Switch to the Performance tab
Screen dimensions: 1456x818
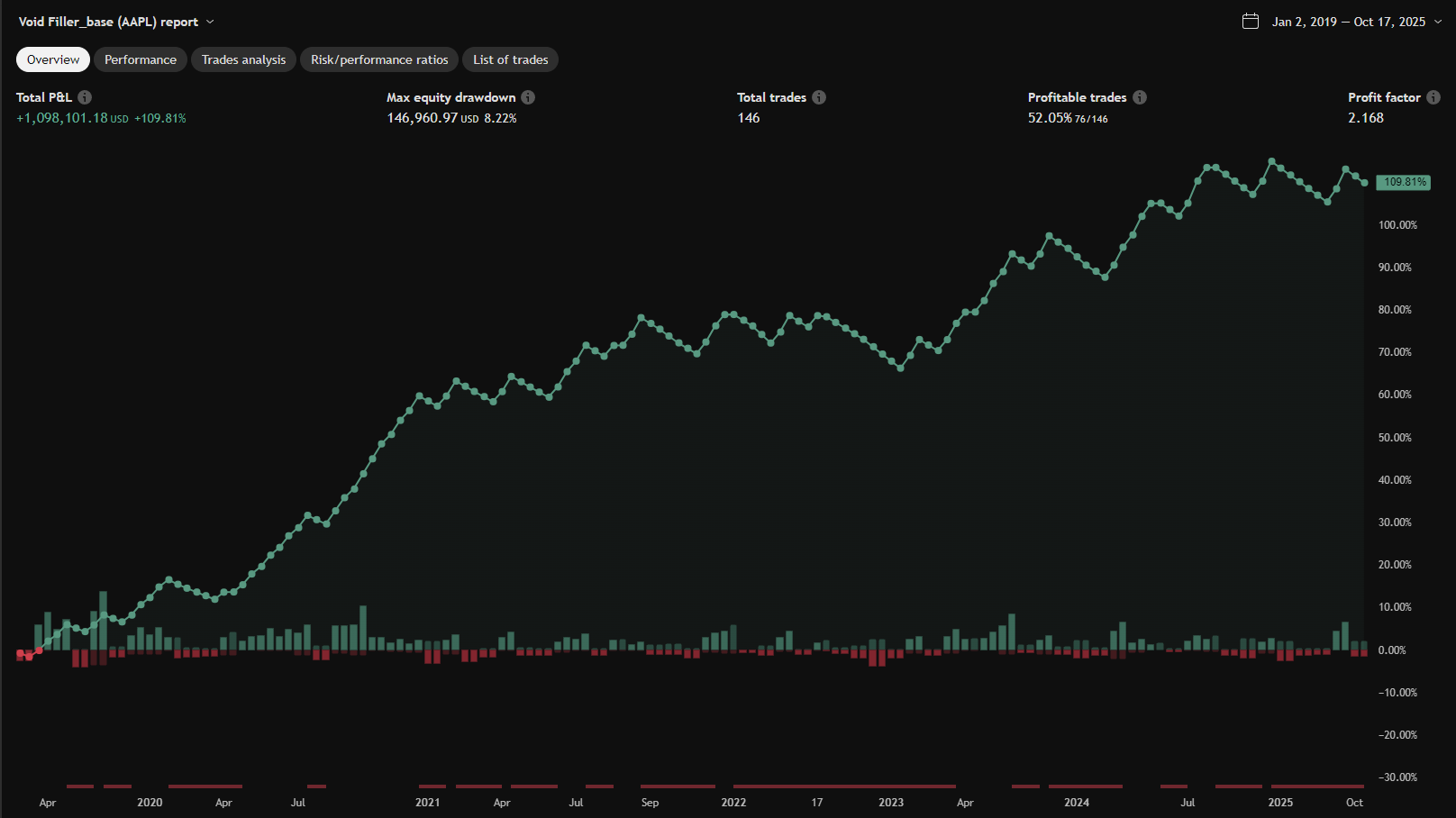pos(141,59)
